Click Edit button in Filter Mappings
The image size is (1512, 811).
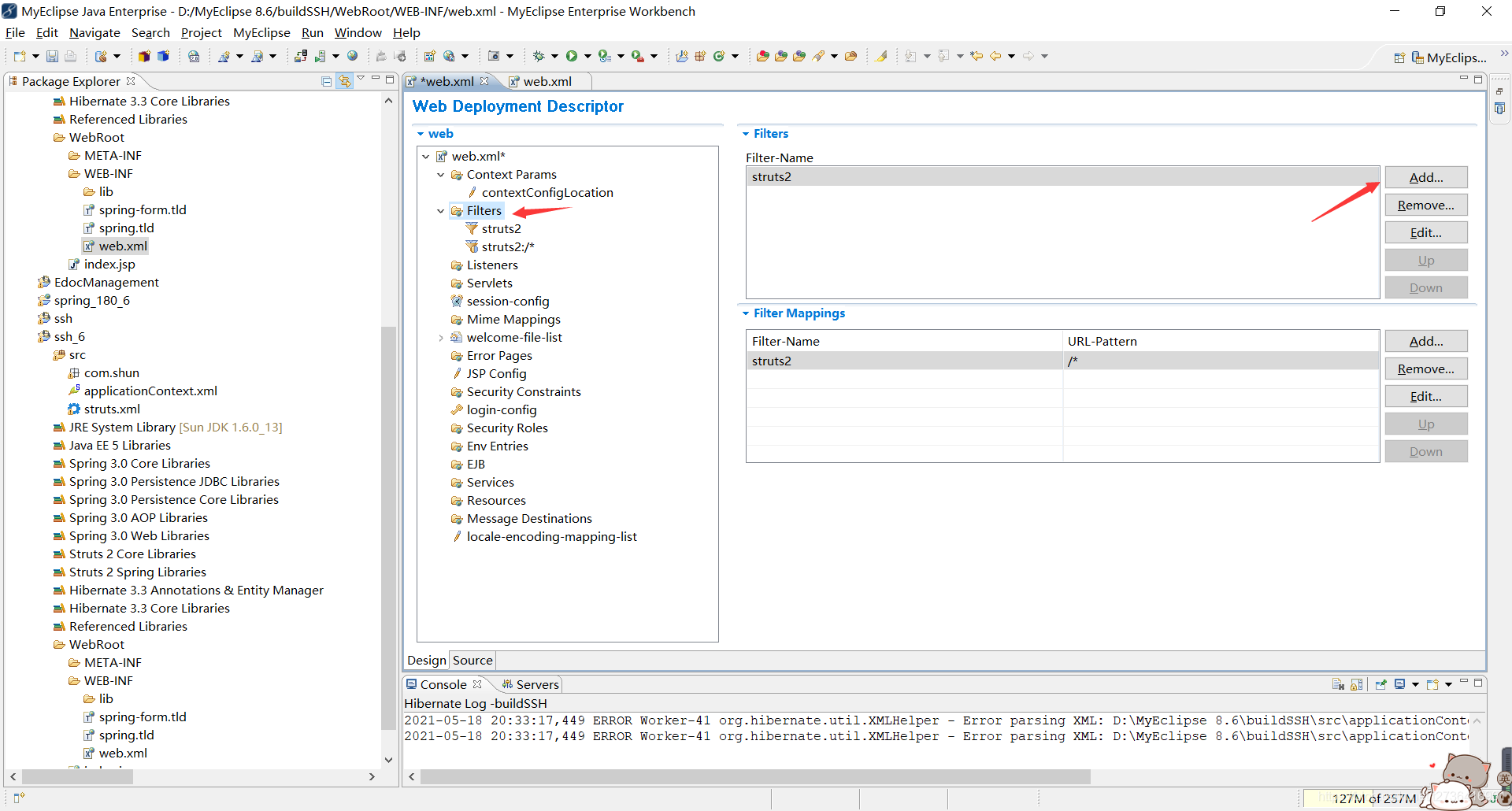click(x=1426, y=396)
